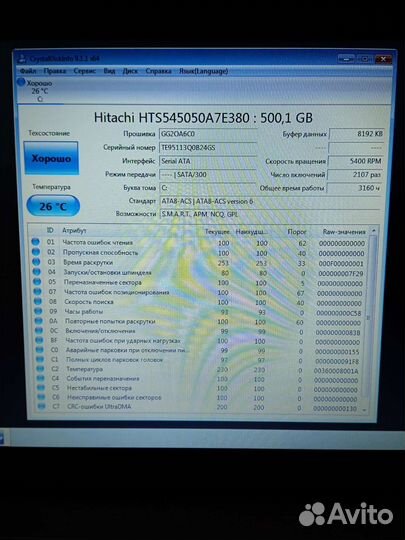Open the Справка menu

[x=158, y=71]
